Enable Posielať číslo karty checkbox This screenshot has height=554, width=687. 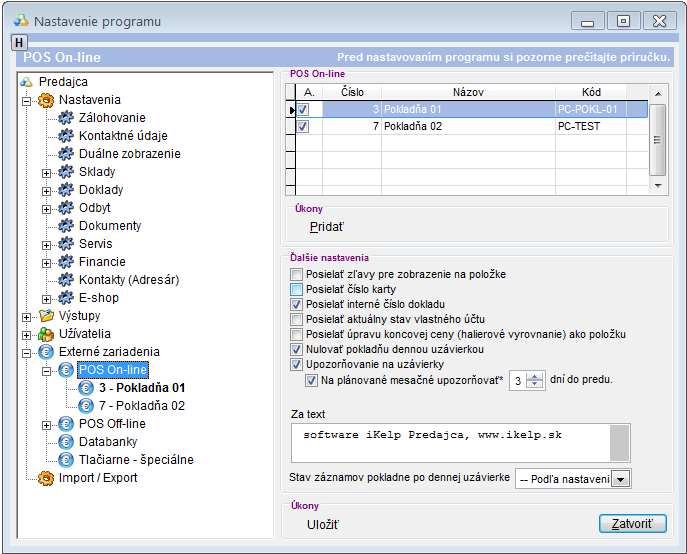point(296,289)
